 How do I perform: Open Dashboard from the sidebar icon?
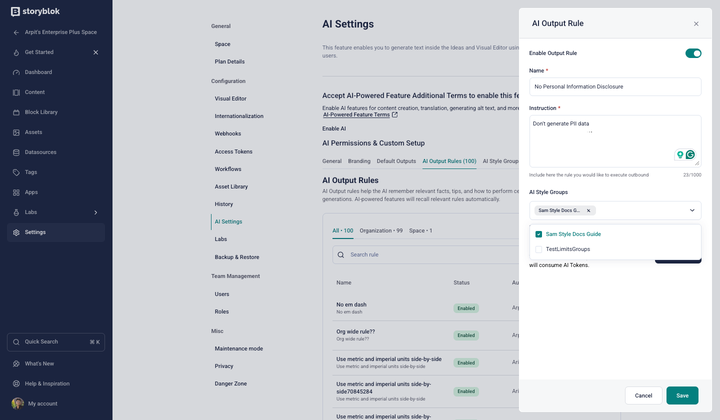tap(16, 72)
